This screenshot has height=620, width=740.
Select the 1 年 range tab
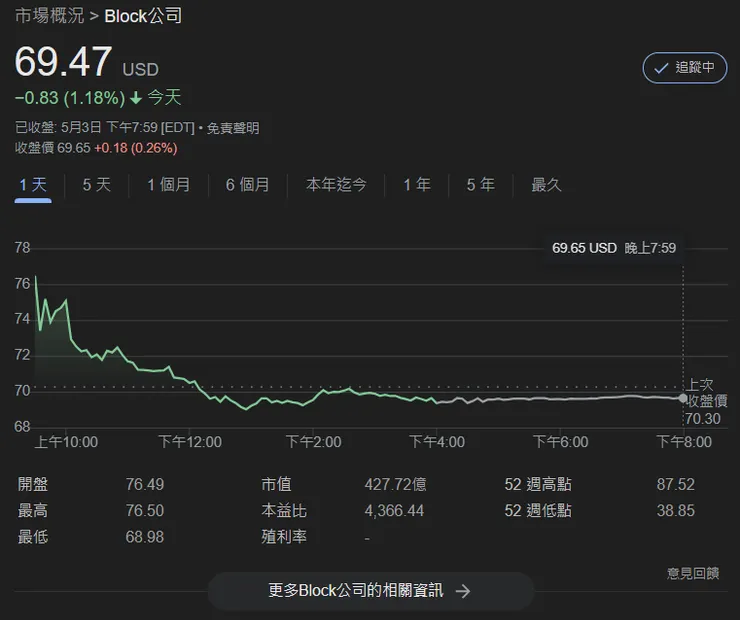pyautogui.click(x=417, y=184)
